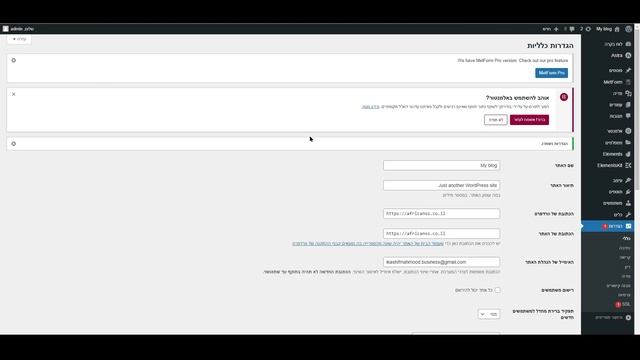Screen dimensions: 640x360
Task: Open the Templates folder icon in sidebar
Action: 628,142
